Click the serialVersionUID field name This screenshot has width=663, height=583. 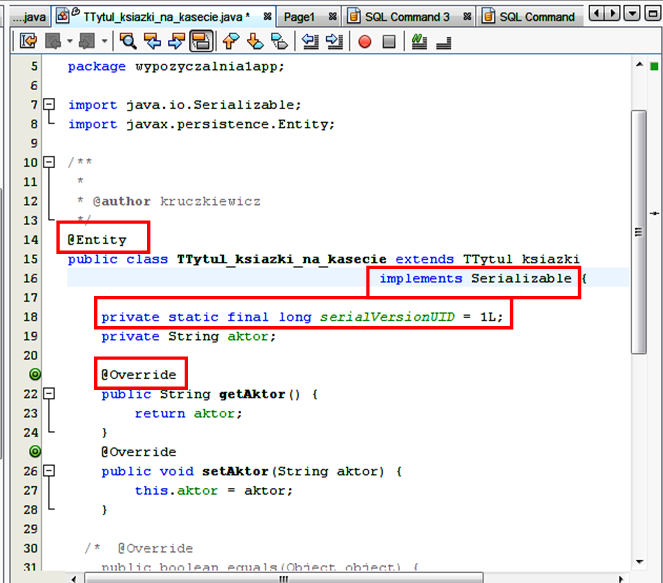[x=387, y=317]
